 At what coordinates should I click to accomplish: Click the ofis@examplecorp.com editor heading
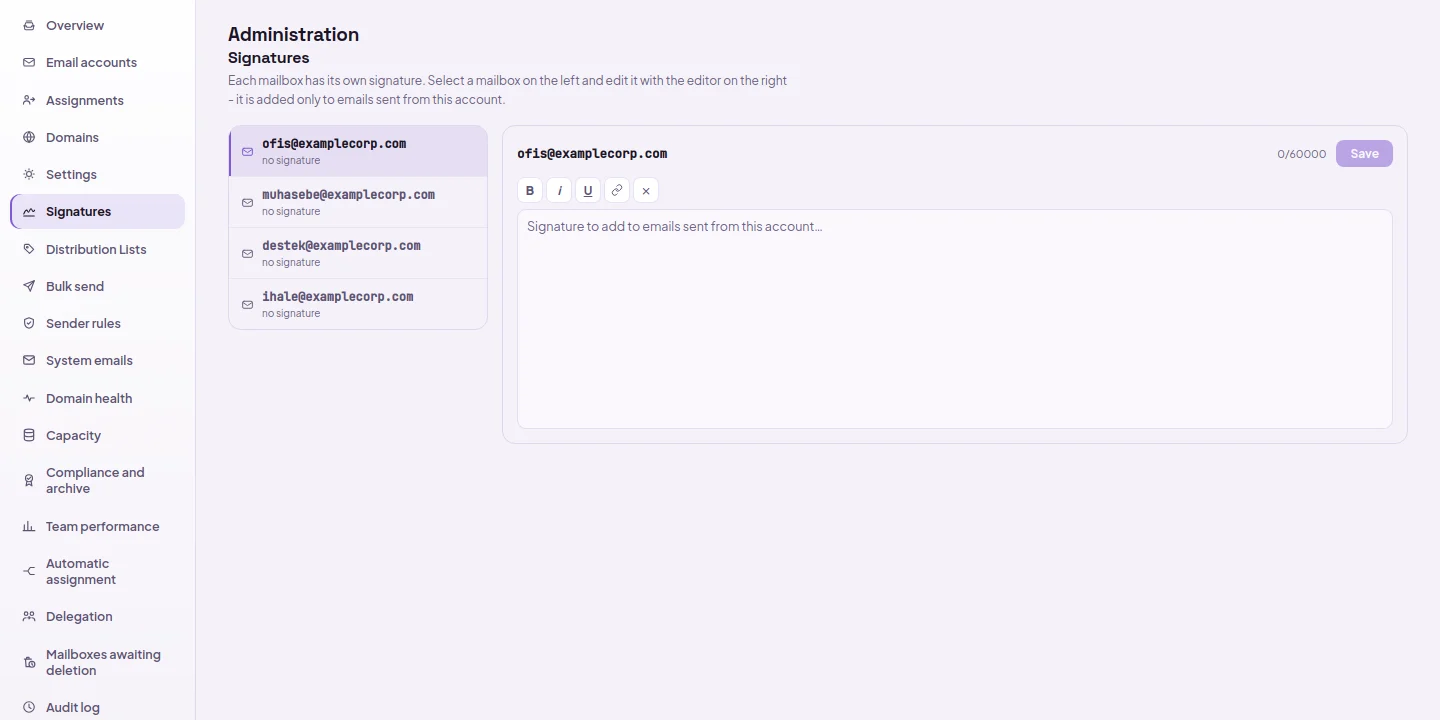[x=592, y=153]
